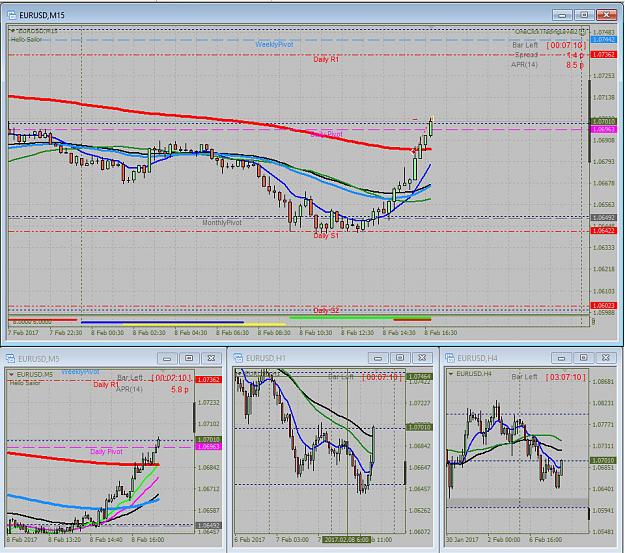Maximize the EURUSD,M15 chart window
Viewport: 625px width, 553px height.
(584, 15)
